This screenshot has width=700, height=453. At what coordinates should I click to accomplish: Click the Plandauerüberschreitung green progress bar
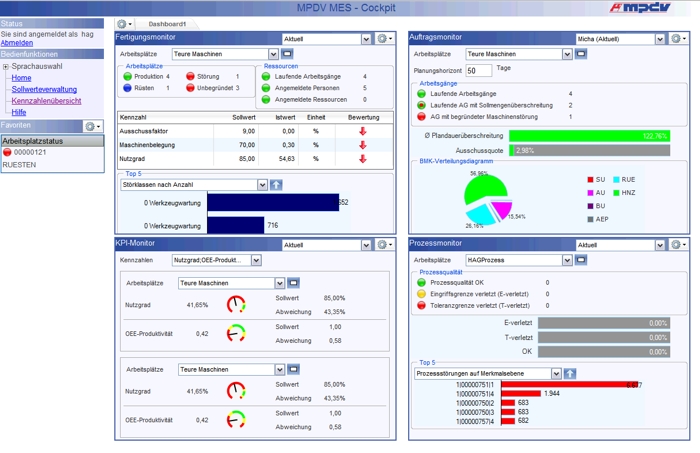(x=589, y=136)
